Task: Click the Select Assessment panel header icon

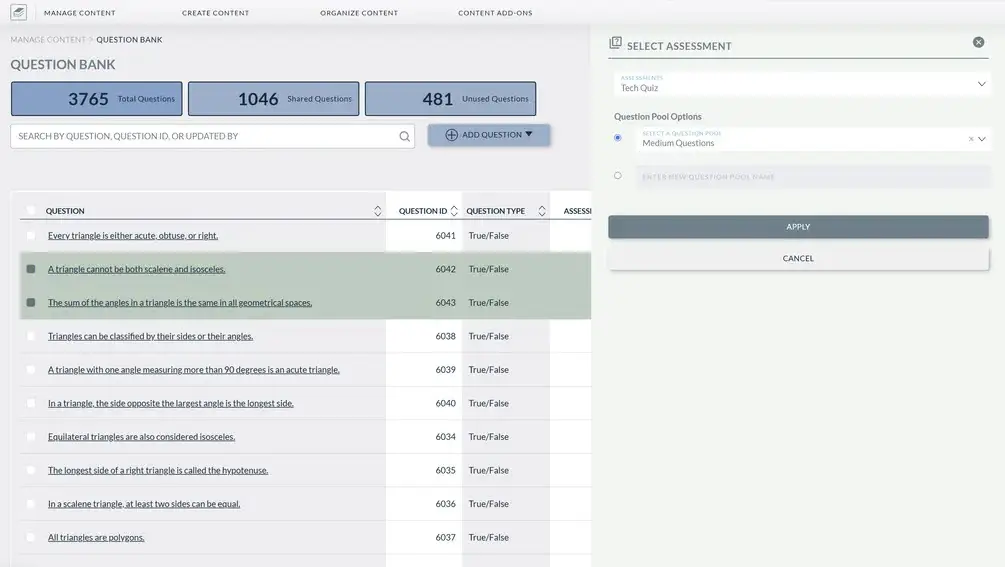Action: [616, 43]
